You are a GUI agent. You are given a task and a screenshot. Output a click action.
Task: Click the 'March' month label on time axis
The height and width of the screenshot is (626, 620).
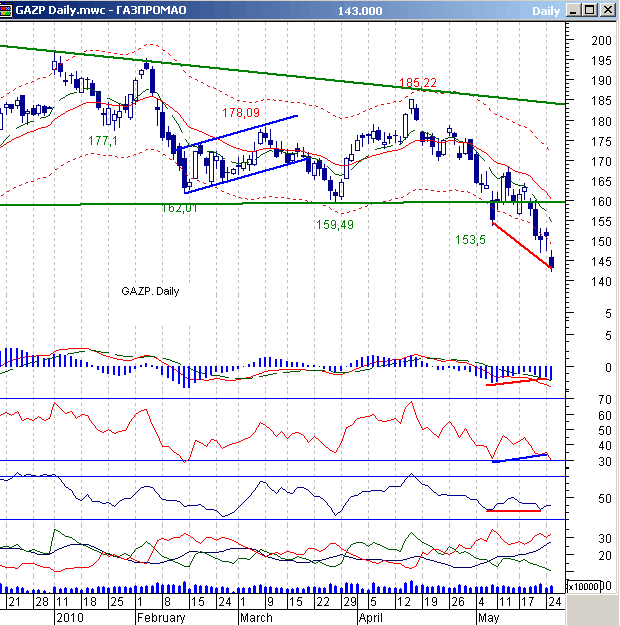click(x=256, y=618)
